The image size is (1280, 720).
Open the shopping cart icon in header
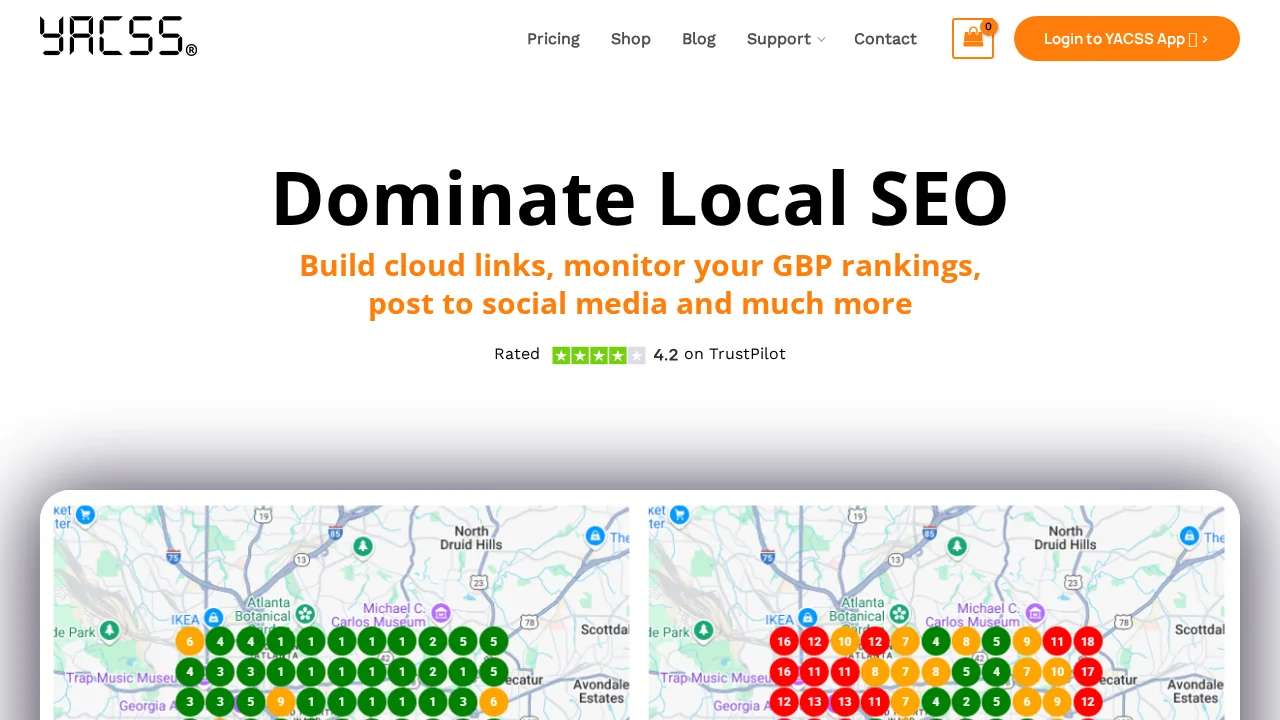(972, 39)
